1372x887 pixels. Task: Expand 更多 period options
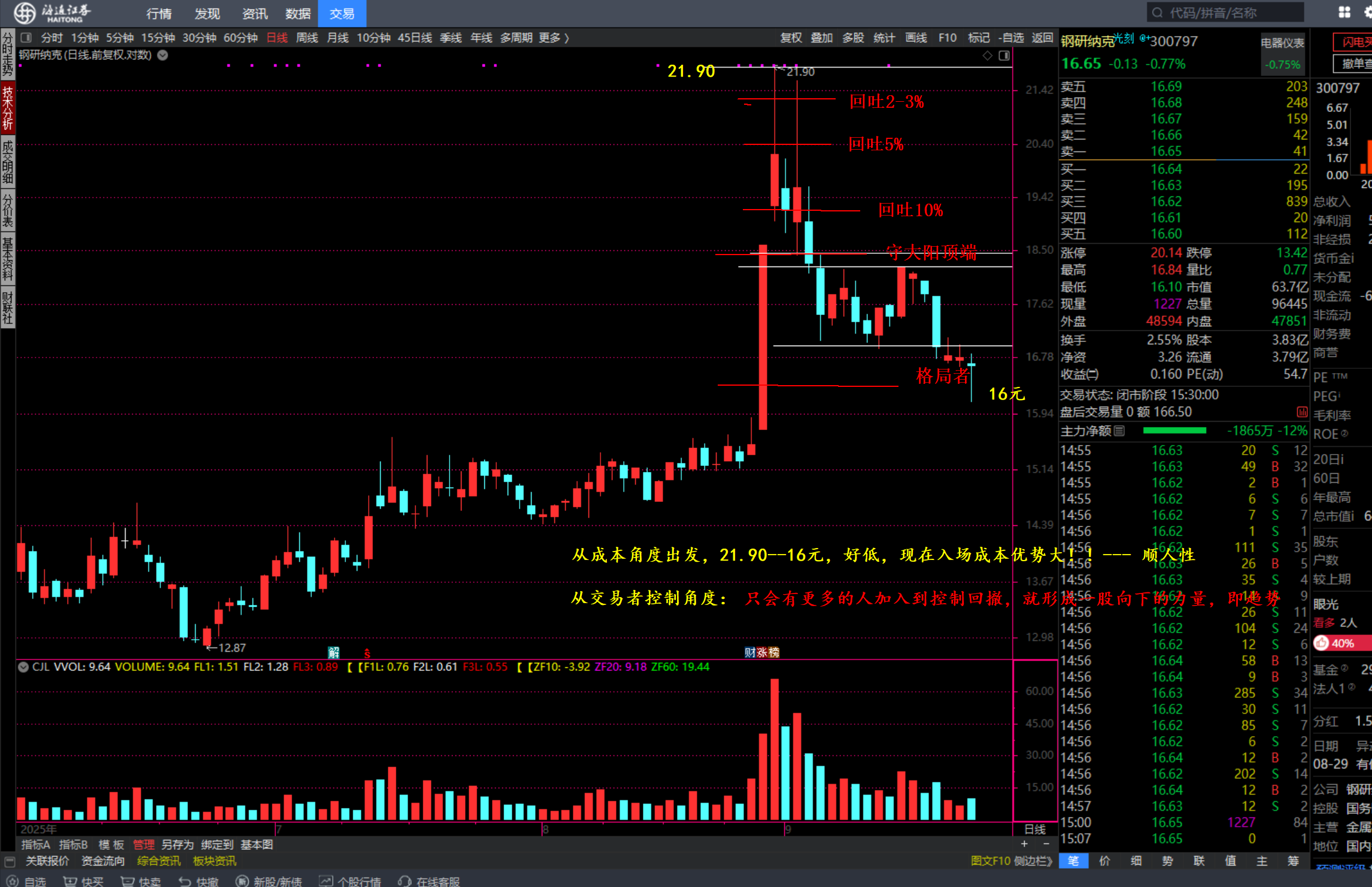[x=554, y=38]
